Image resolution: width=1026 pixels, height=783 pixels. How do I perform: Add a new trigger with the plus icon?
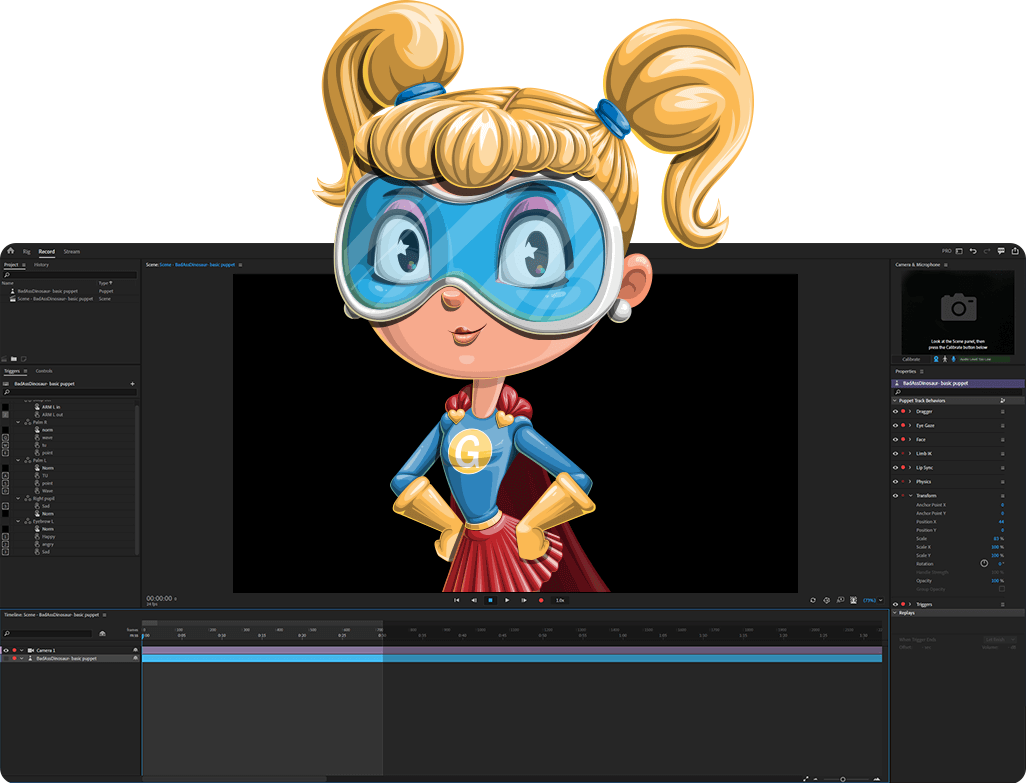pos(132,383)
